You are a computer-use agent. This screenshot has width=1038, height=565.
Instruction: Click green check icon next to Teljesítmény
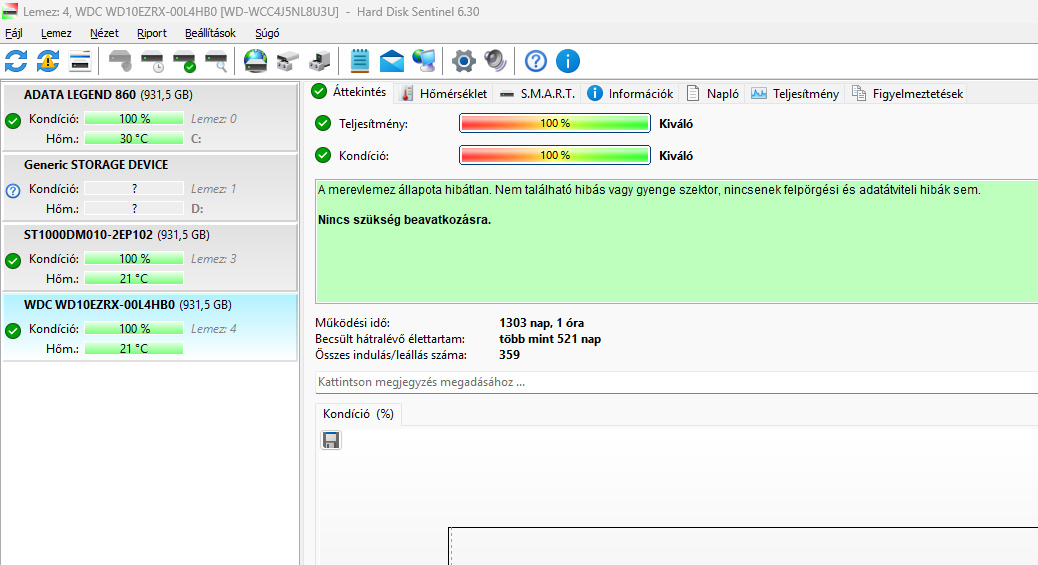tap(323, 123)
